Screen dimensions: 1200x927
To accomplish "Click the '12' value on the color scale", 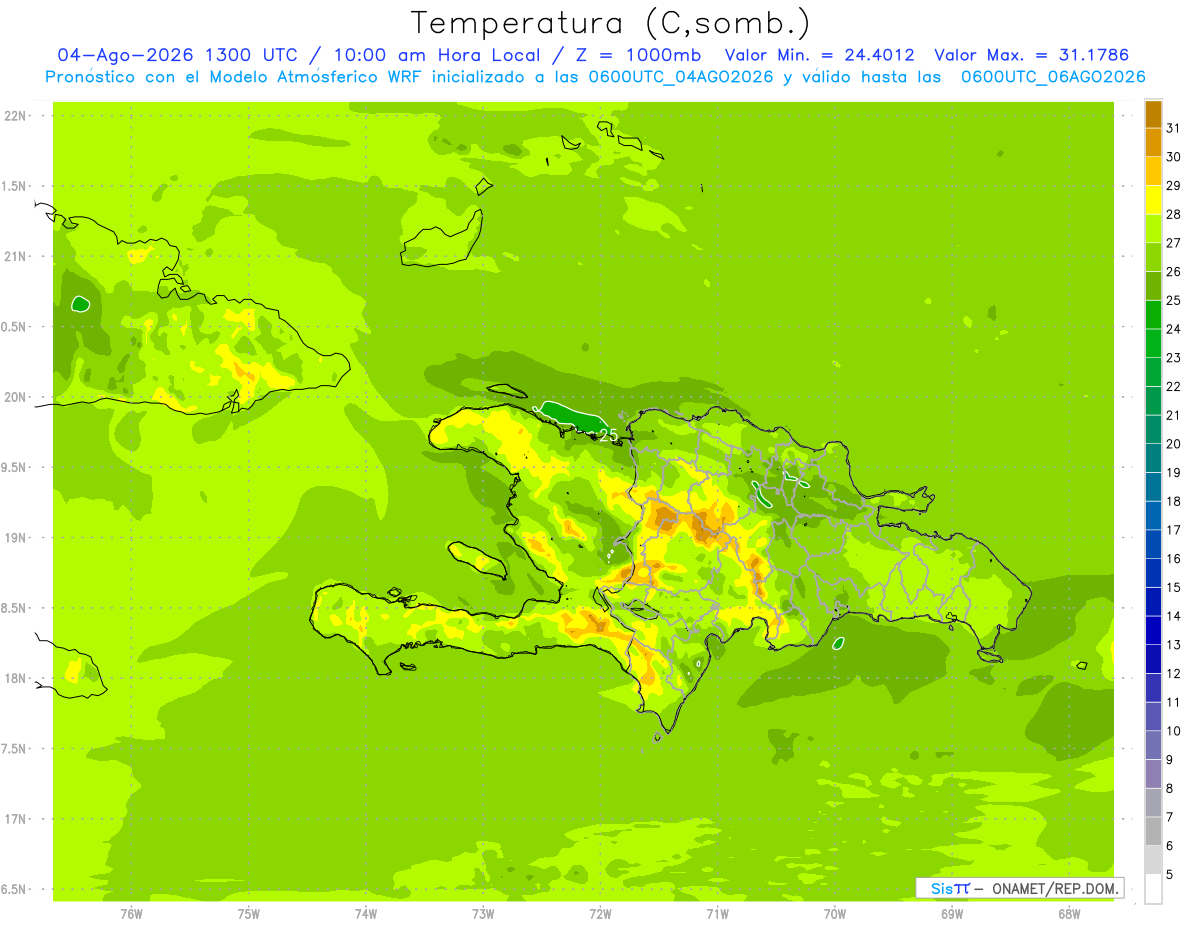I will (x=1173, y=674).
